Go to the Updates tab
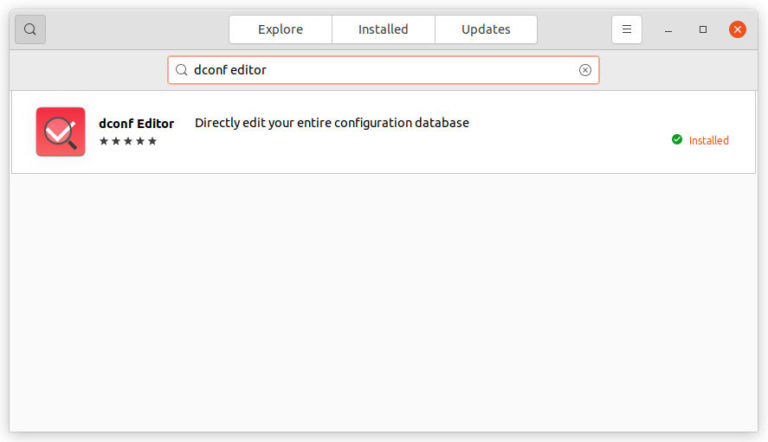 486,29
